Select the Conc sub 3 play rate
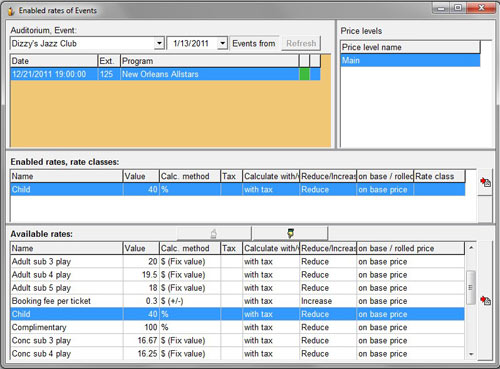The width and height of the screenshot is (500, 369). point(237,340)
